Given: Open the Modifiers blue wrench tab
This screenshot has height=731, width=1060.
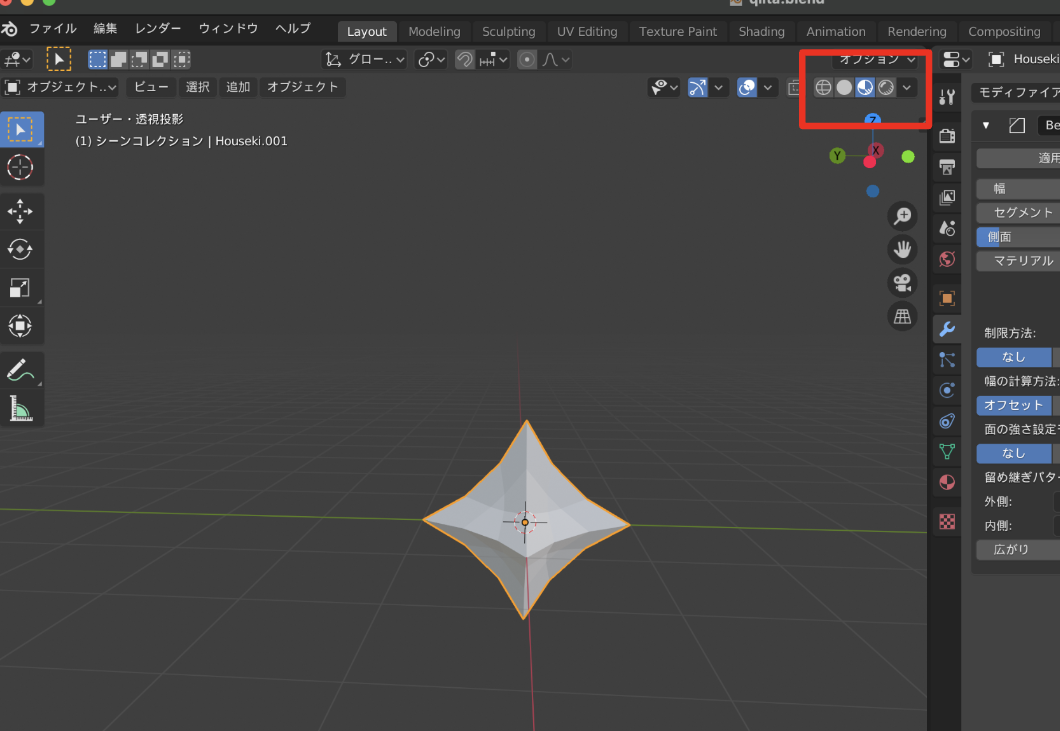Looking at the screenshot, I should click(x=947, y=329).
